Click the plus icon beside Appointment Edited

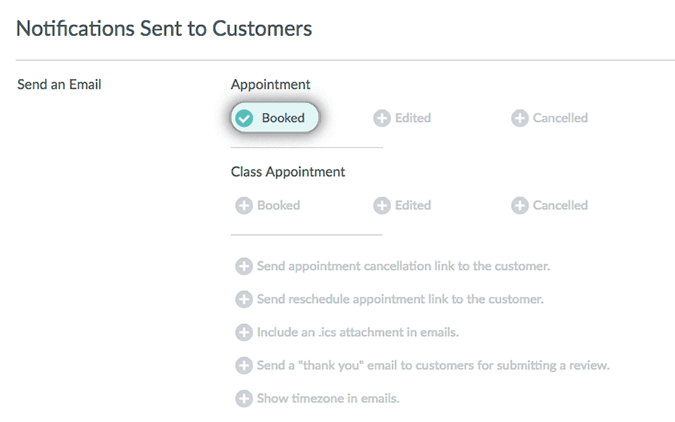coord(381,118)
